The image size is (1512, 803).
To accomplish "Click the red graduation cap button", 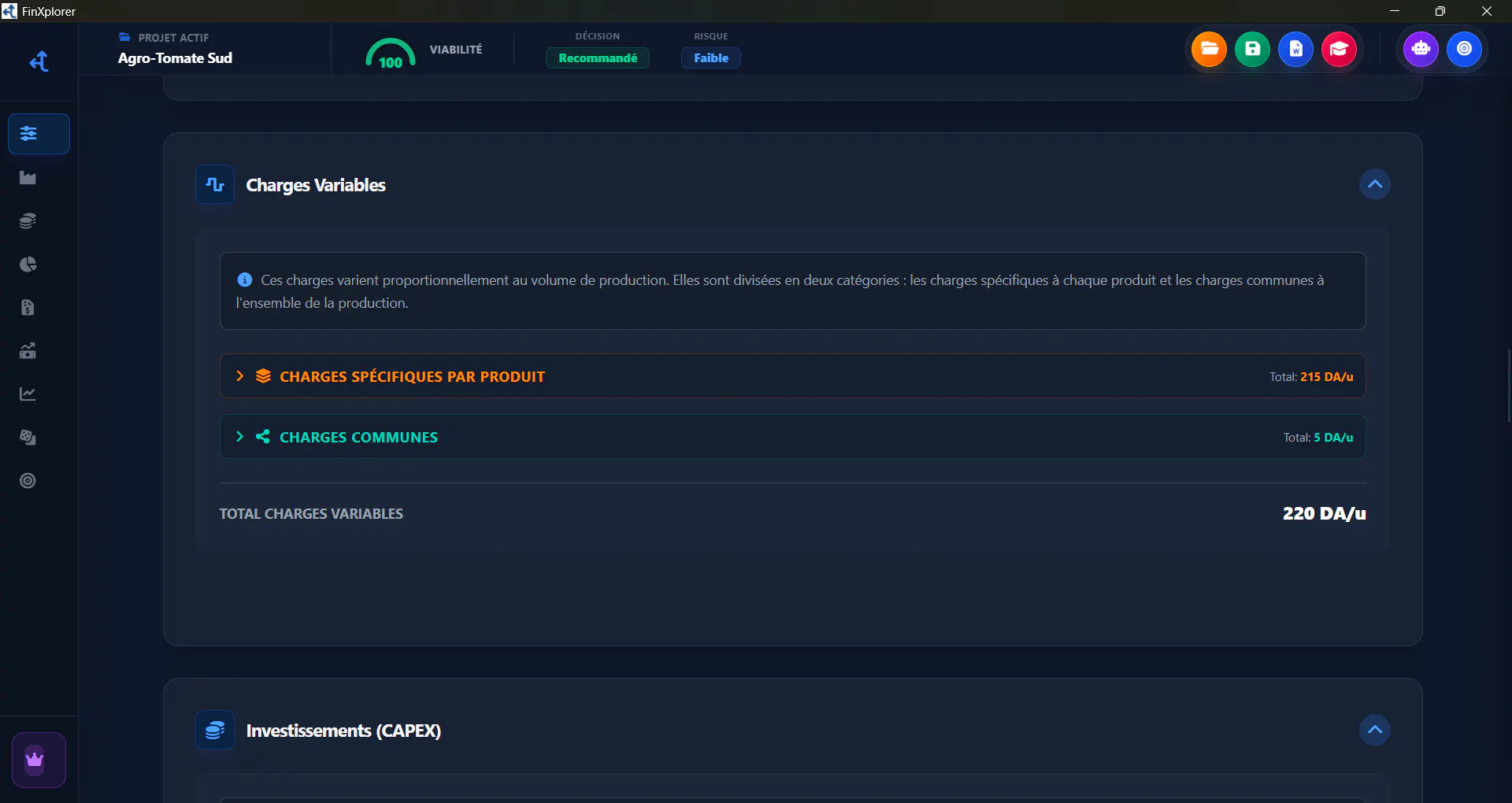I will pyautogui.click(x=1339, y=49).
